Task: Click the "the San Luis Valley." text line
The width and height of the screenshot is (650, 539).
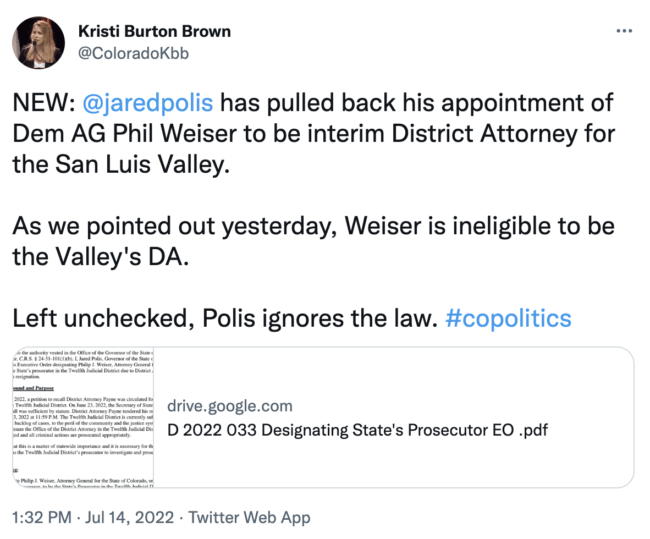Action: [x=122, y=163]
